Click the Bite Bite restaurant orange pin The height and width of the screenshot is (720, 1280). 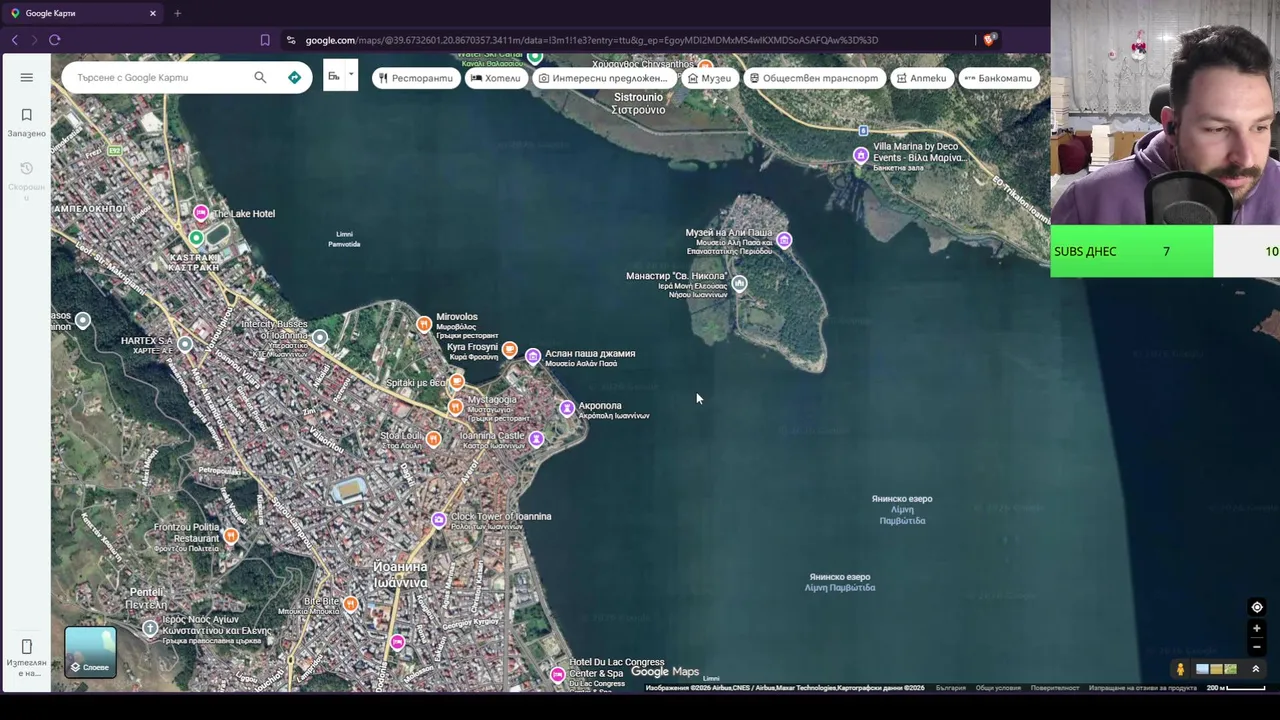click(350, 604)
